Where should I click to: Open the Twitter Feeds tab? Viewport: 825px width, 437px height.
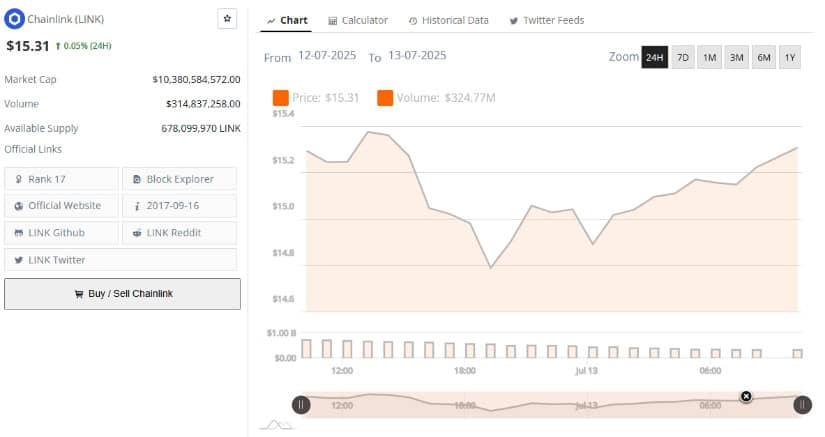pos(547,21)
